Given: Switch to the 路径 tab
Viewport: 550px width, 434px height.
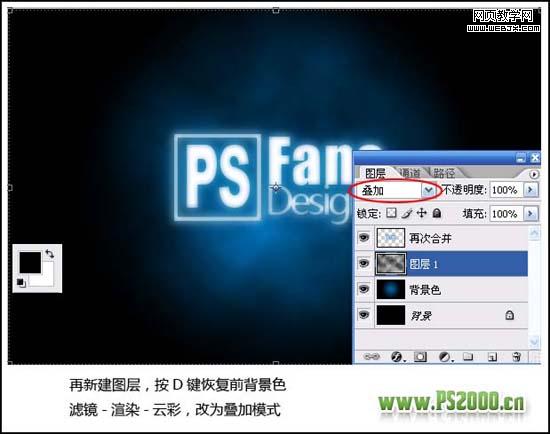Looking at the screenshot, I should click(x=443, y=173).
